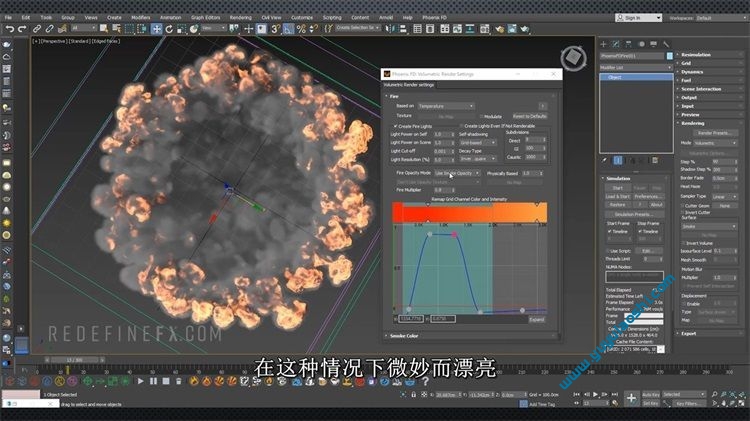Open the Decay Type dropdown
Viewport: 750px width, 421px height.
[478, 159]
